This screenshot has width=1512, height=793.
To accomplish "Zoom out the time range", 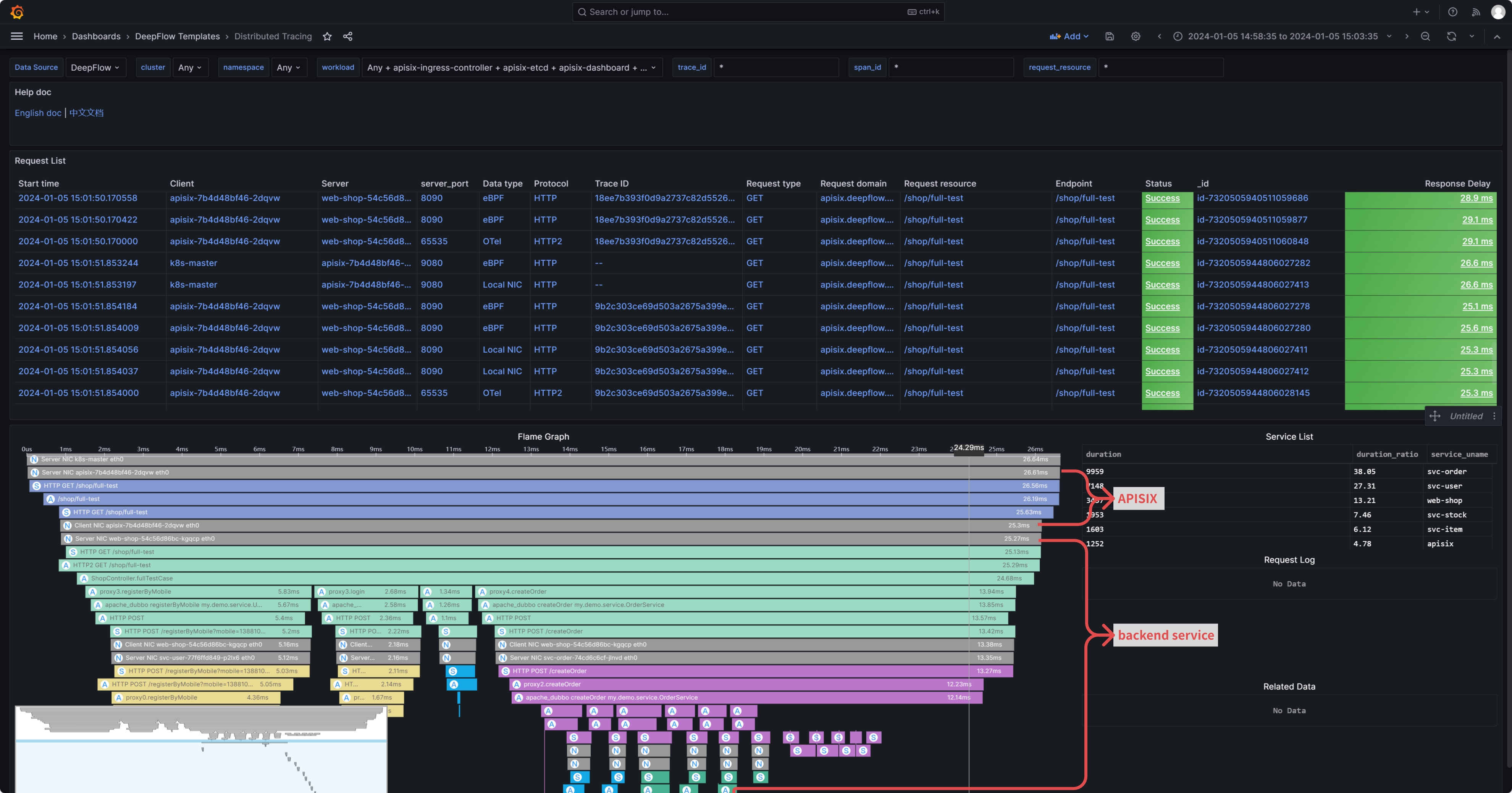I will (1425, 36).
